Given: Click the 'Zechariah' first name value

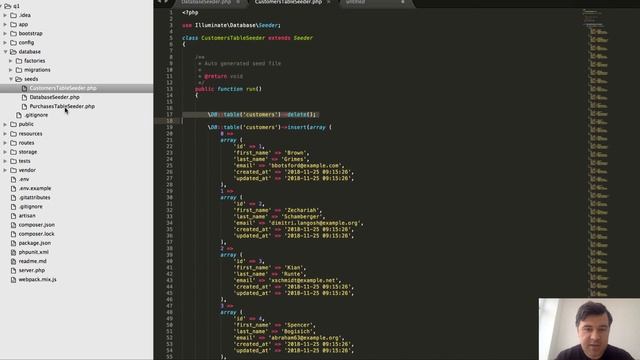Looking at the screenshot, I should (303, 210).
